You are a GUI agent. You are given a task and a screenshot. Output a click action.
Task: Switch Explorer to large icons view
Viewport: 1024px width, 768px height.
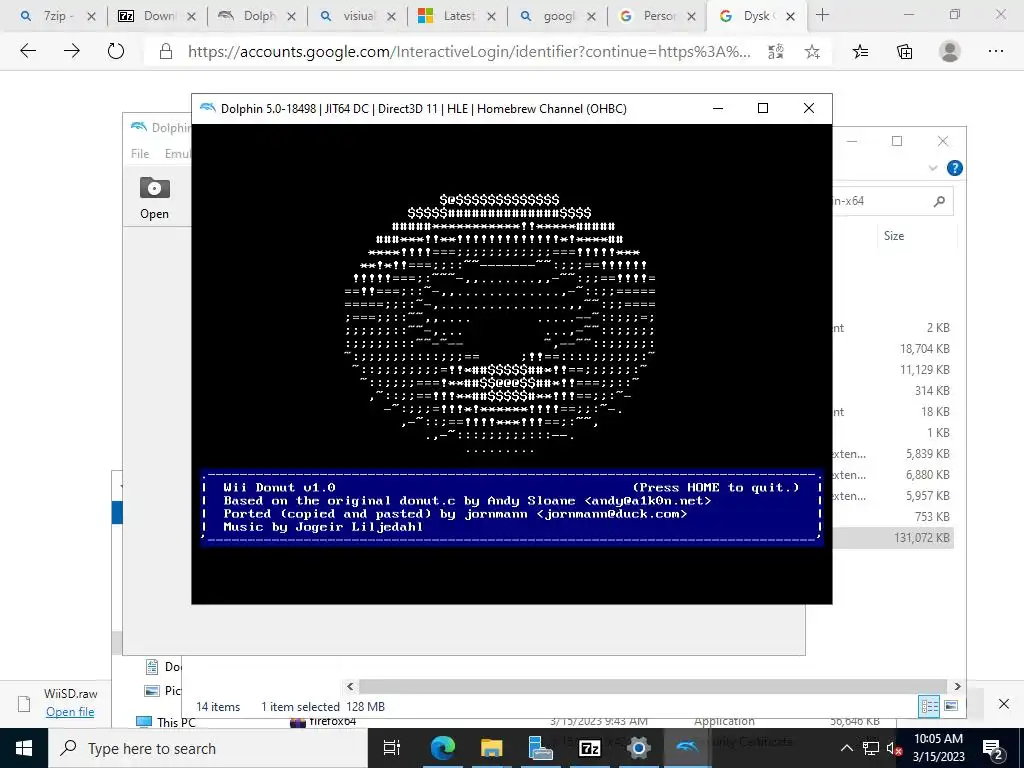[951, 706]
